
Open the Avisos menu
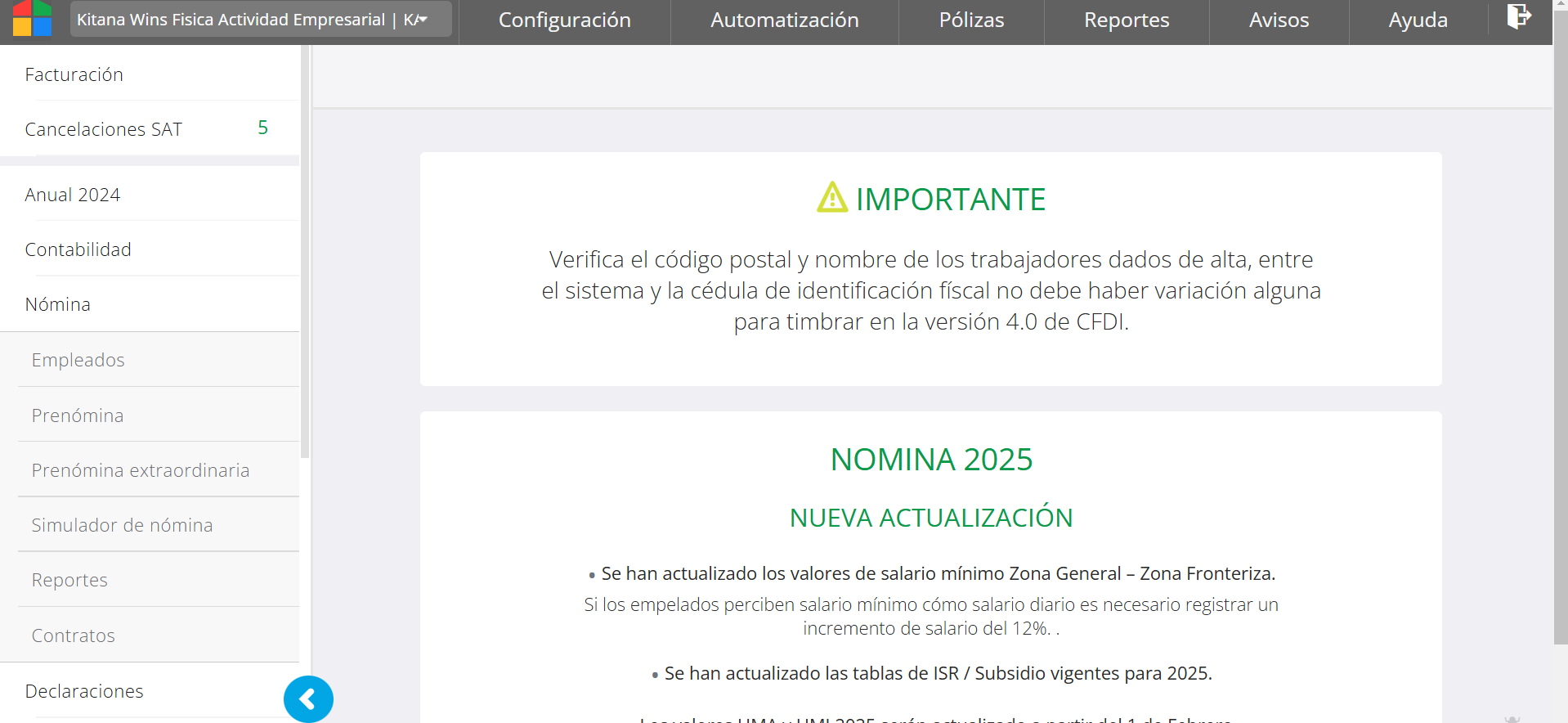(1279, 20)
